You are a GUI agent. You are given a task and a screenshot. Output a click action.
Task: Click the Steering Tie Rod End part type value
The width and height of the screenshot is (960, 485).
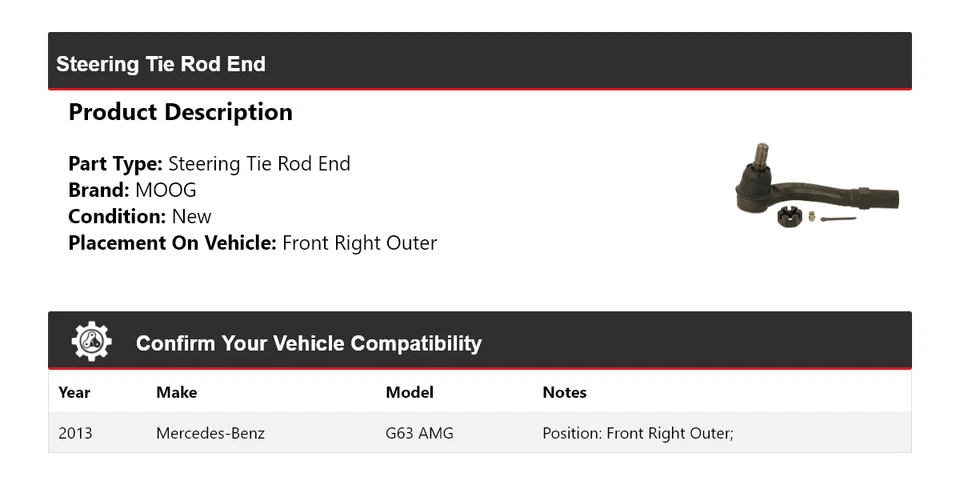(x=260, y=164)
